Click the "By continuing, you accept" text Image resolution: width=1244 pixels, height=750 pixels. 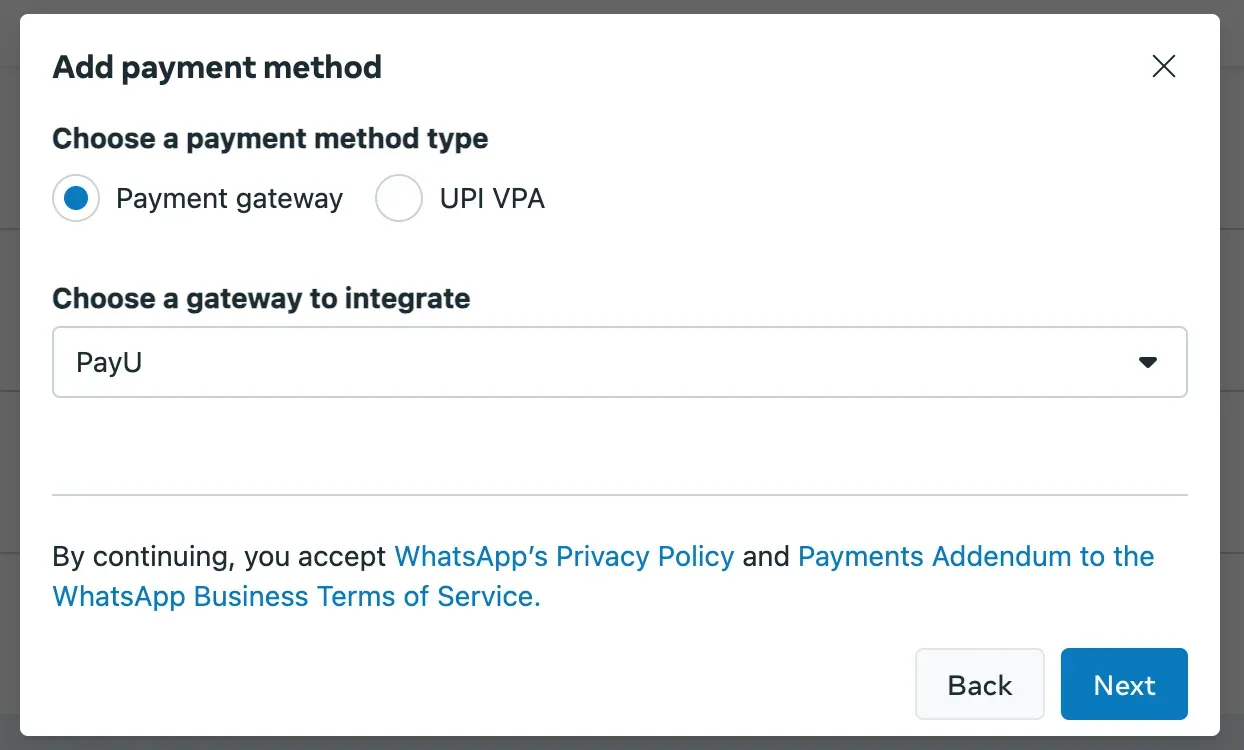click(219, 556)
